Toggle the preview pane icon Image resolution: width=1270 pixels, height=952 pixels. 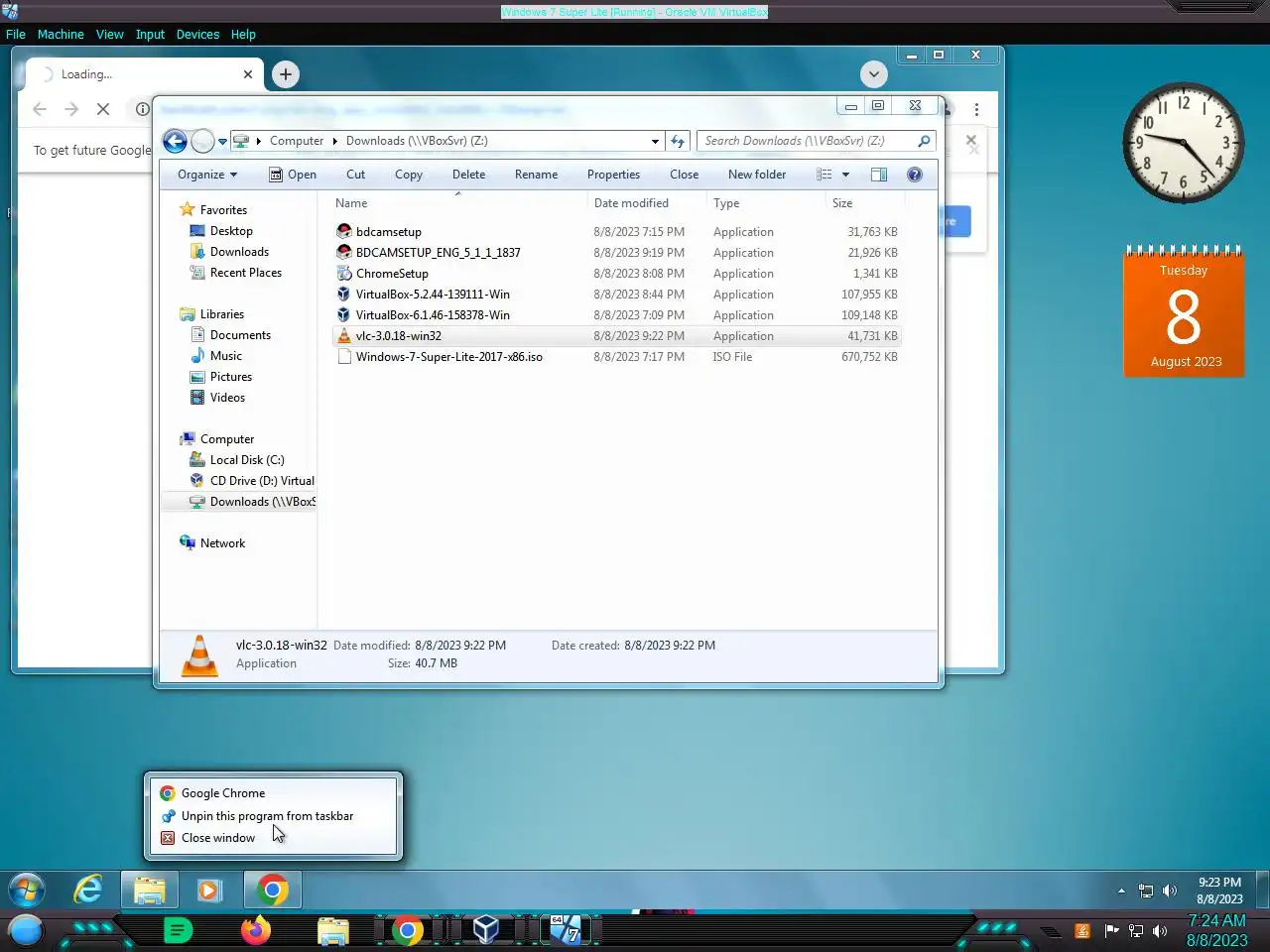tap(879, 175)
